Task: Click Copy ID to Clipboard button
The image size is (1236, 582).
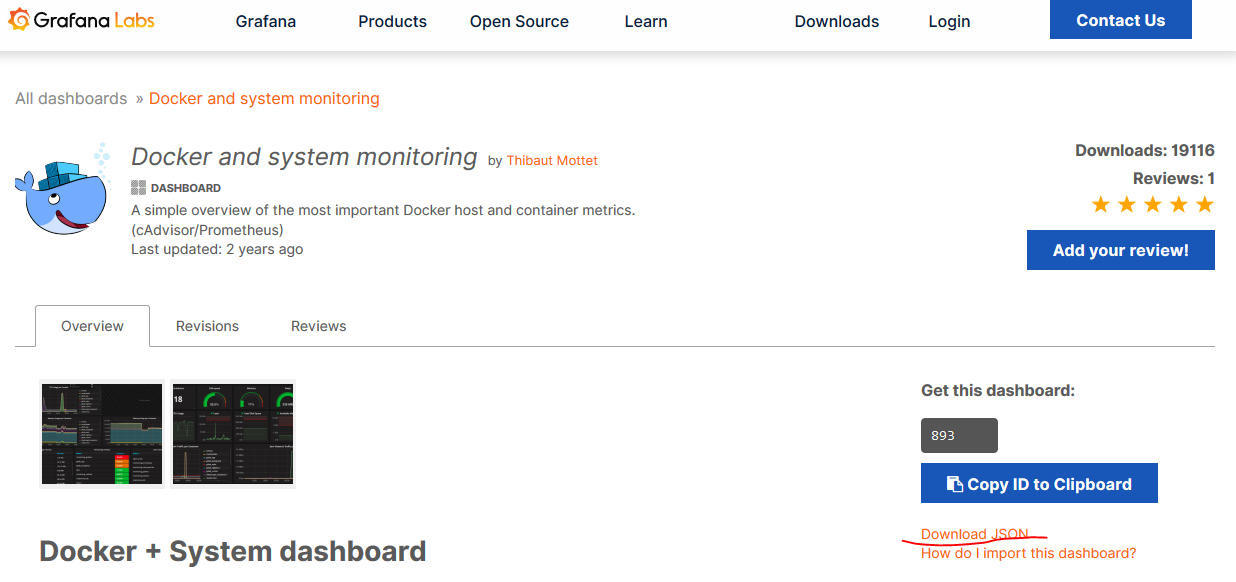Action: pyautogui.click(x=1039, y=483)
